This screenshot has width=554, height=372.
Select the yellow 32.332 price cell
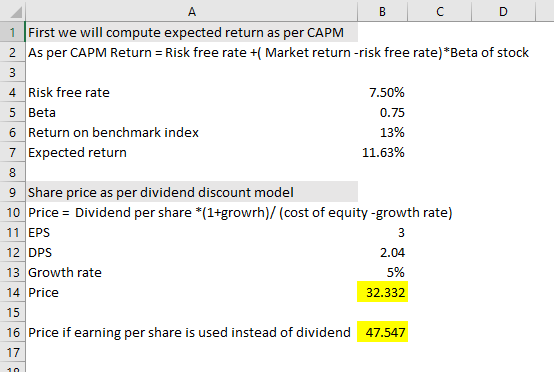coord(383,292)
